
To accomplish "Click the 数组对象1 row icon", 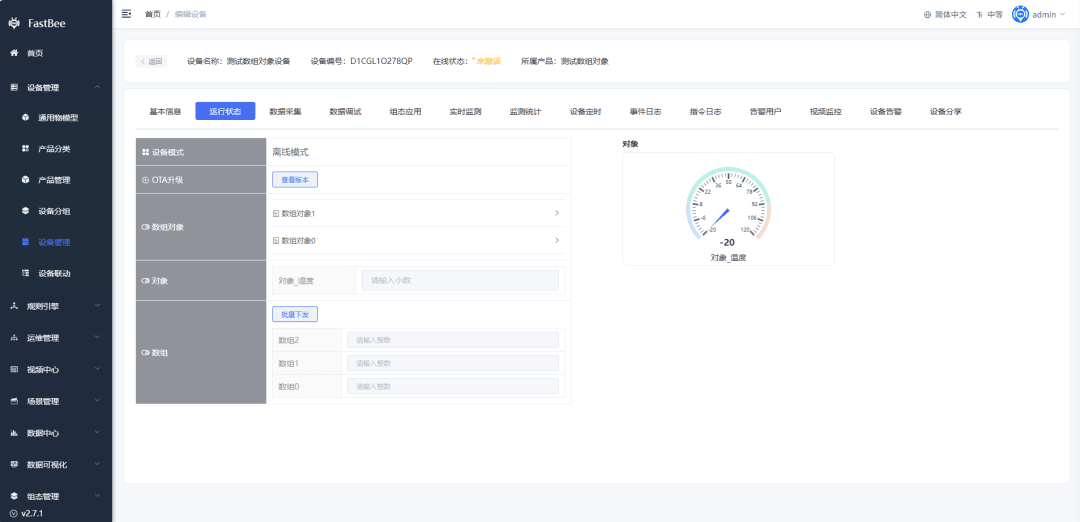I will coord(276,213).
